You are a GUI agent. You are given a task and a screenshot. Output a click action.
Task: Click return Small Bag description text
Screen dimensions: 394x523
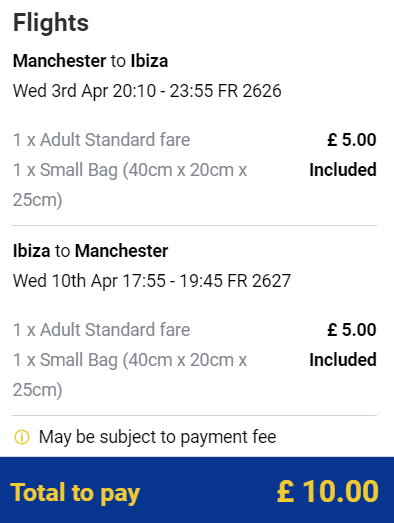point(130,375)
